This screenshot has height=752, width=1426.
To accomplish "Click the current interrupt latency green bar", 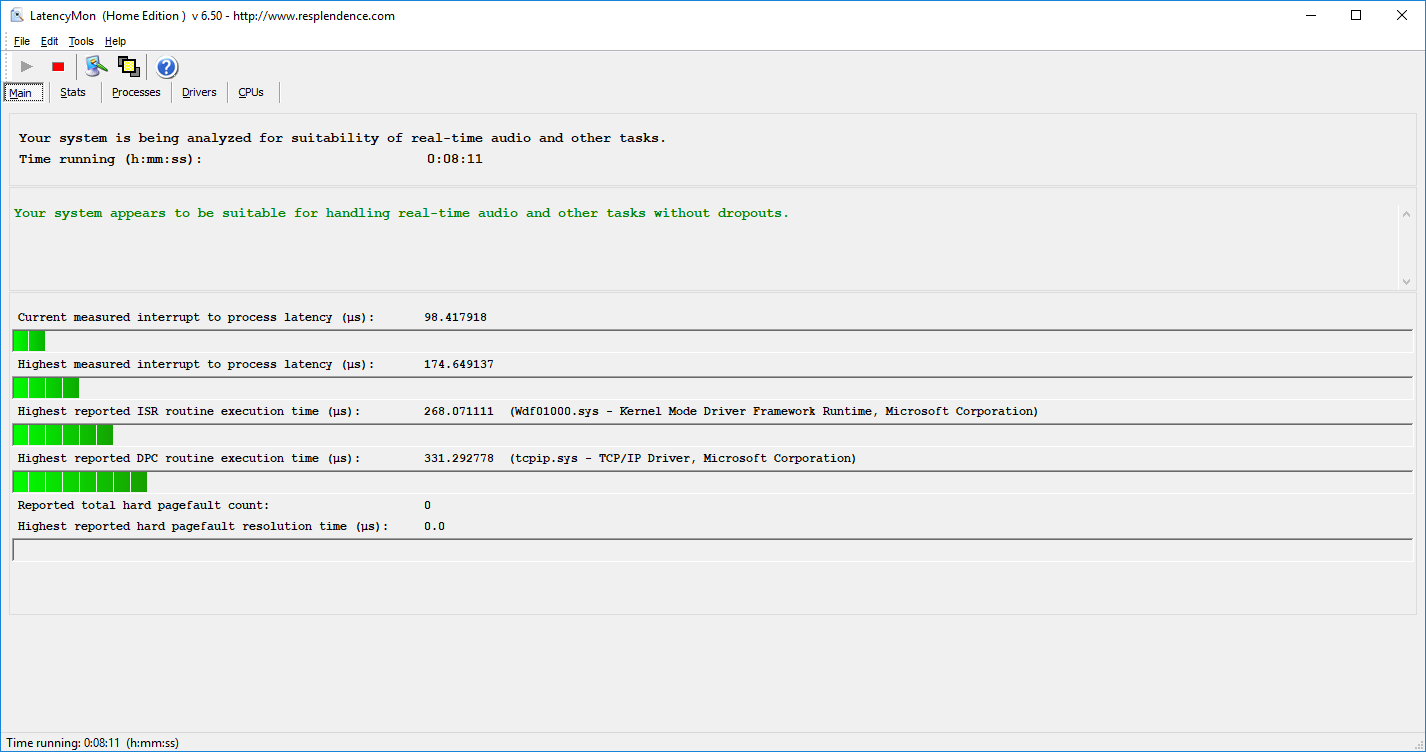I will tap(712, 341).
